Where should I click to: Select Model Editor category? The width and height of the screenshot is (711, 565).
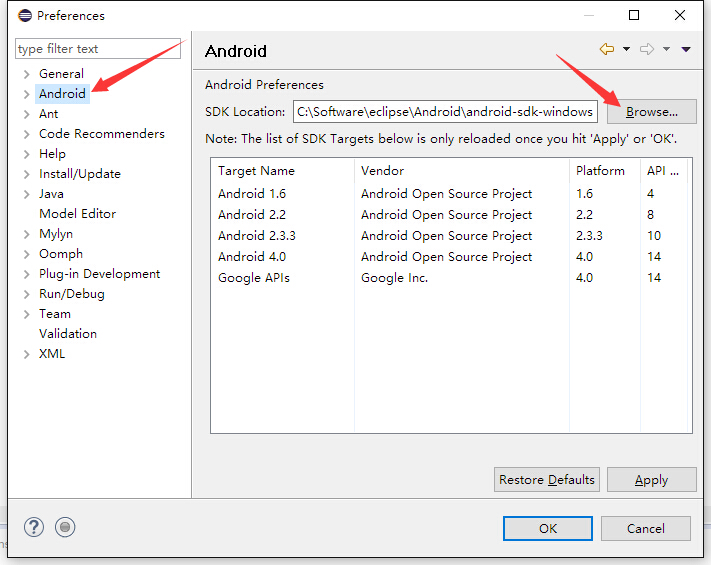(78, 214)
